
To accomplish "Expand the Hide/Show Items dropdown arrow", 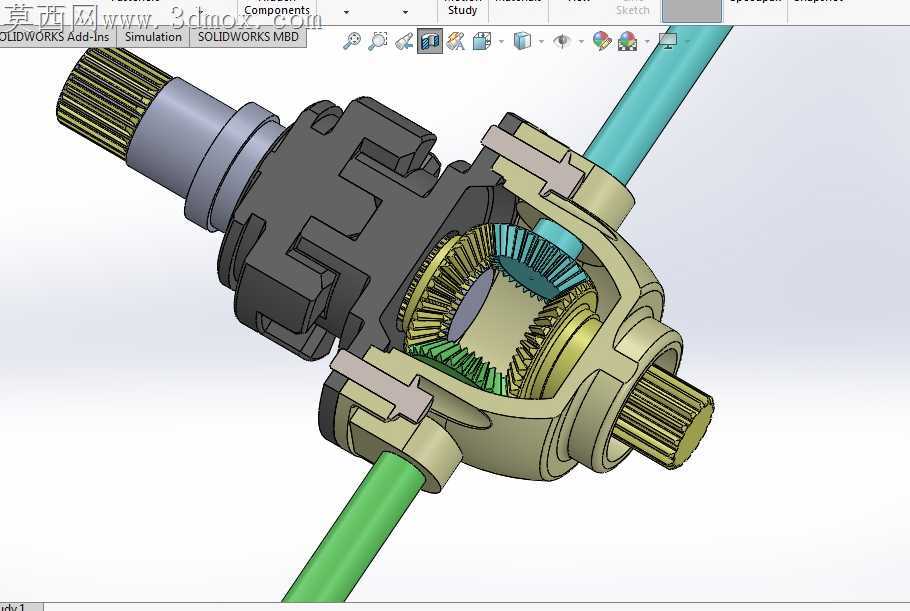I will pos(581,41).
